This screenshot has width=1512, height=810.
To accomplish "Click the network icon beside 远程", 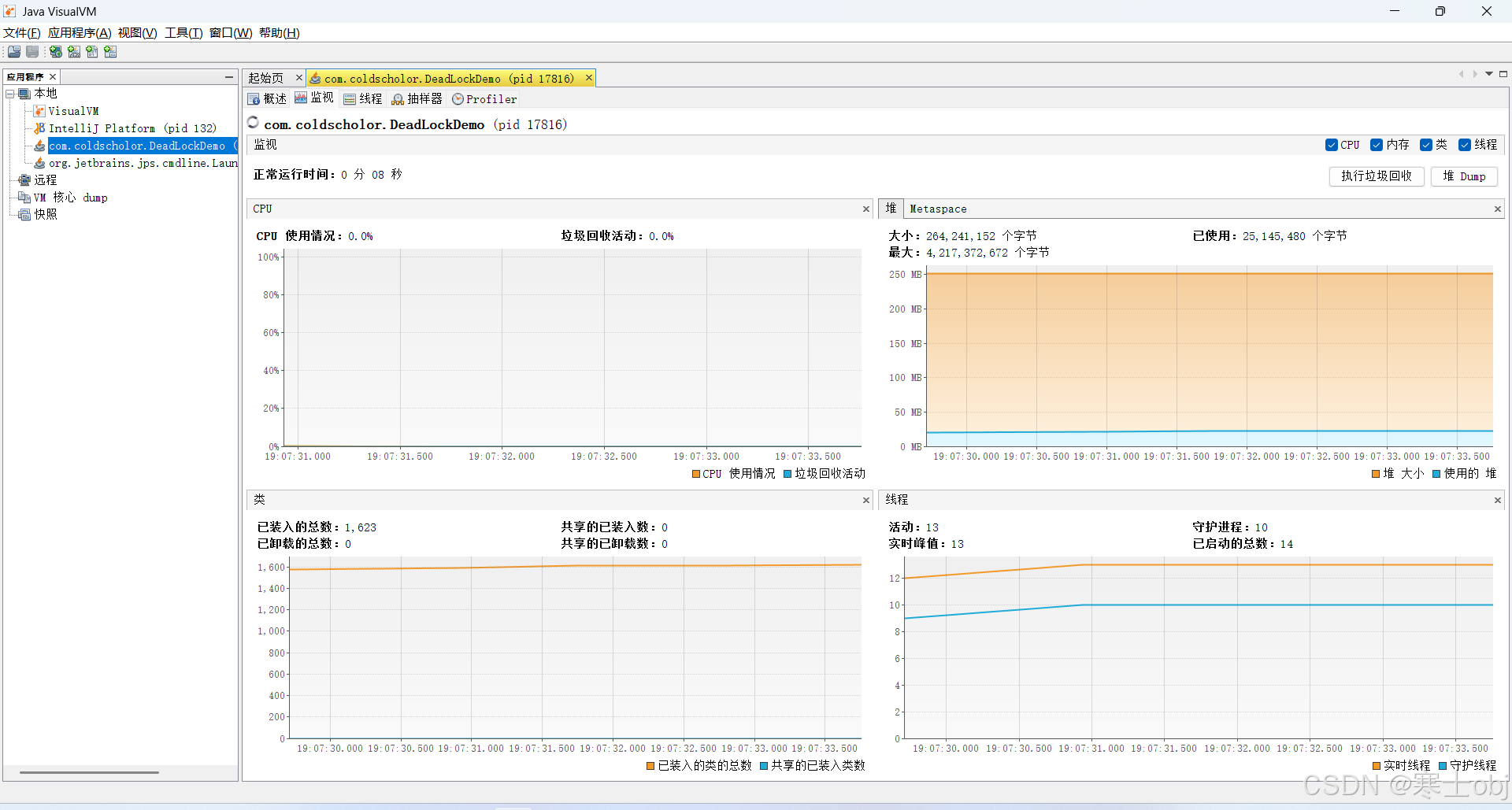I will [x=24, y=180].
